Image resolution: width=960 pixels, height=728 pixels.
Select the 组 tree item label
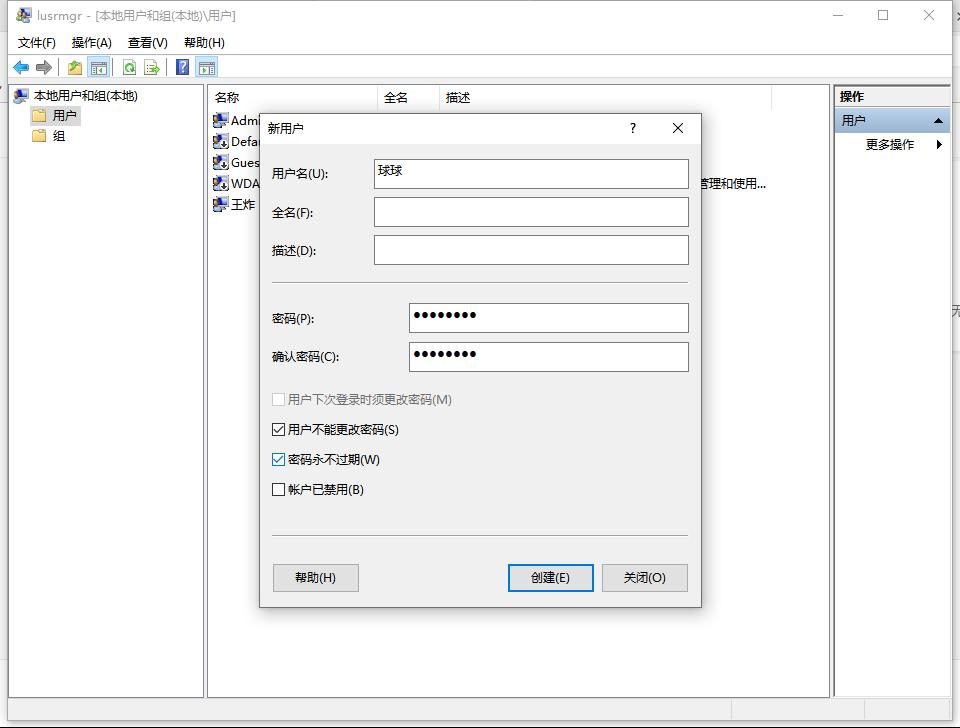click(59, 135)
